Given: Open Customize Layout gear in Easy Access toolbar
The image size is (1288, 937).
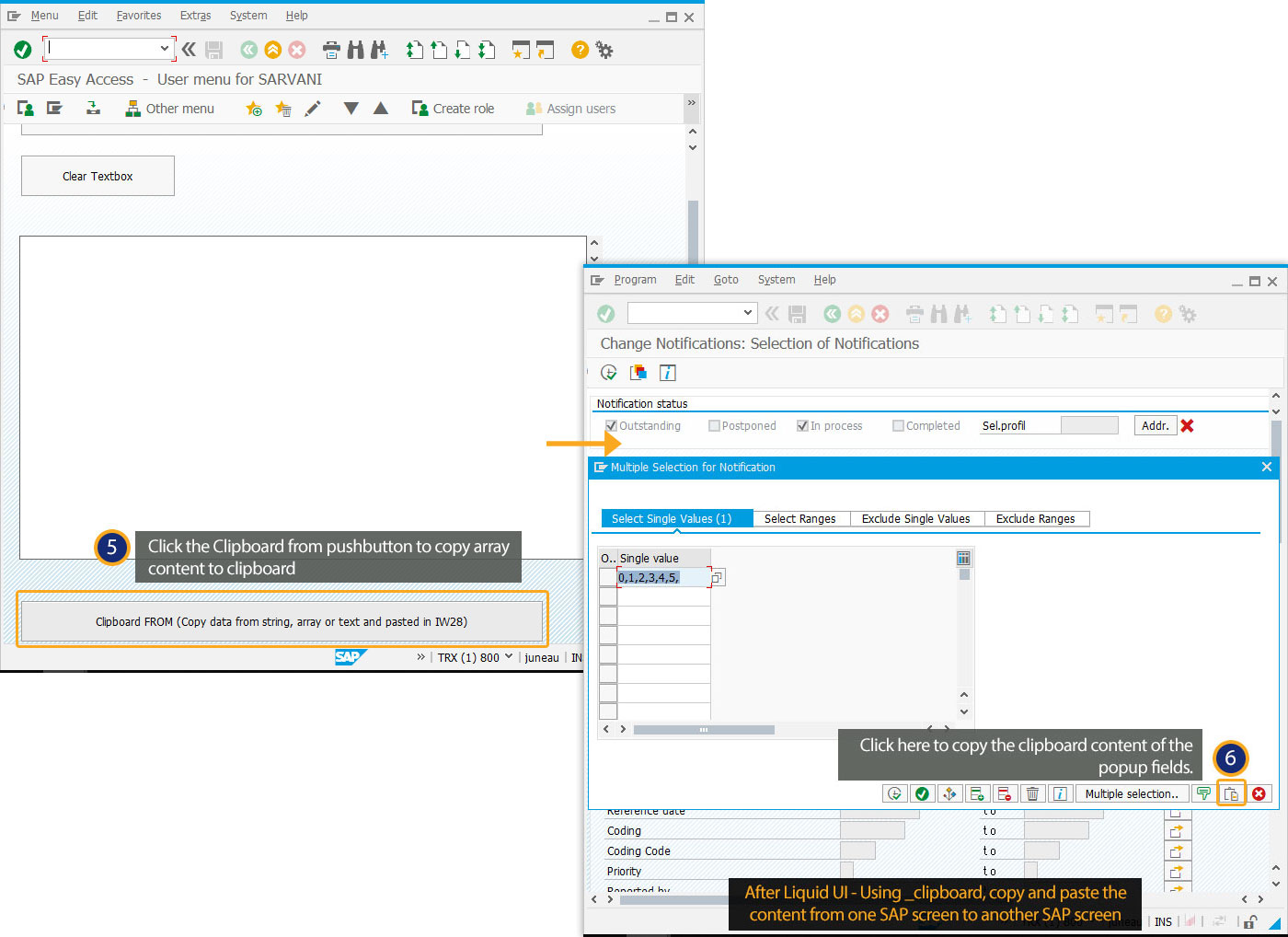Looking at the screenshot, I should (604, 50).
